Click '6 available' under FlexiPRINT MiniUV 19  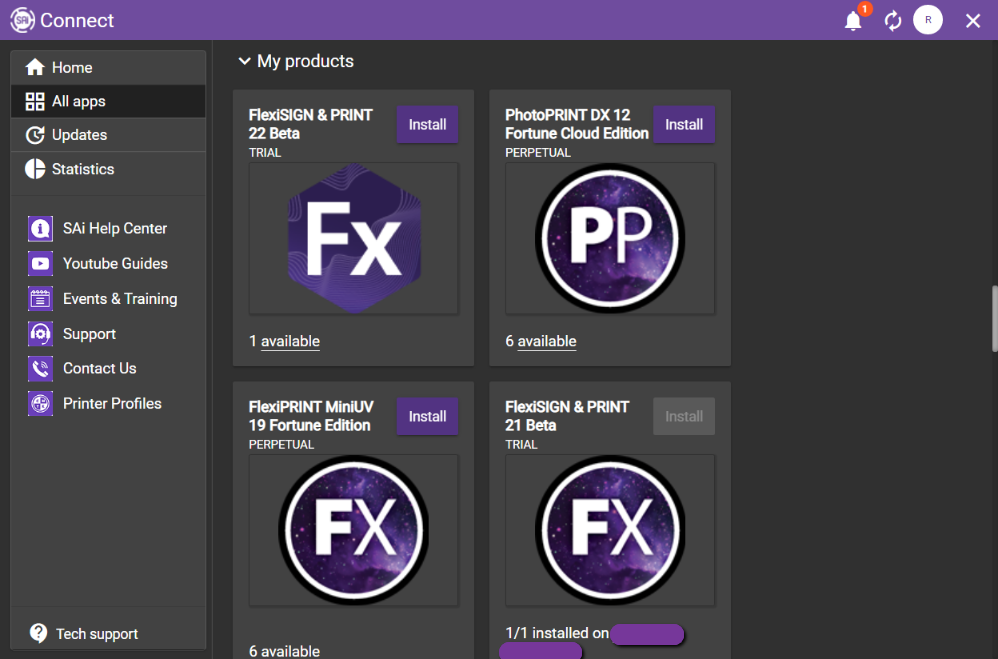285,651
